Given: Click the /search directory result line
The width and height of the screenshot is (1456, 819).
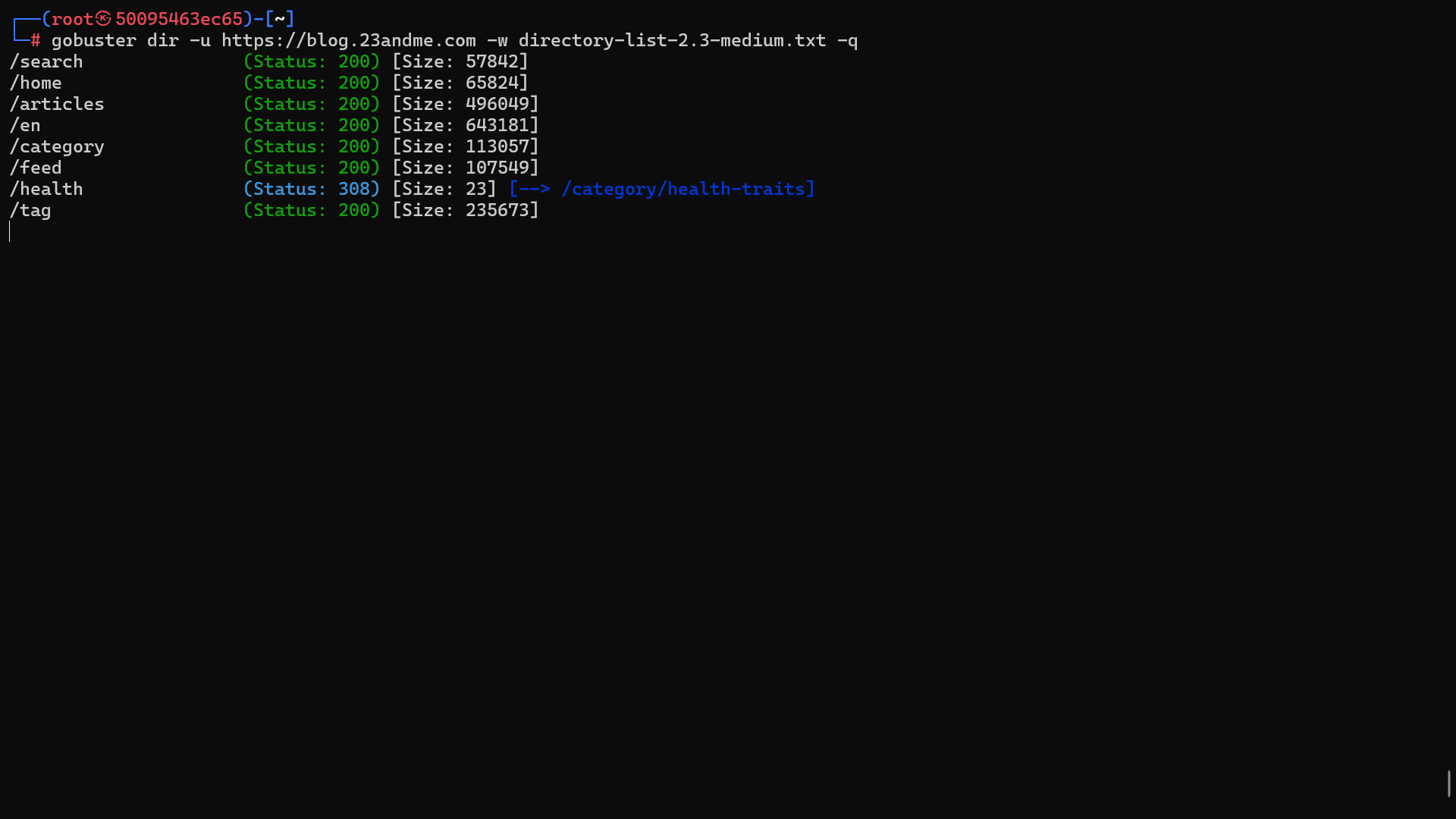Looking at the screenshot, I should pyautogui.click(x=45, y=61).
